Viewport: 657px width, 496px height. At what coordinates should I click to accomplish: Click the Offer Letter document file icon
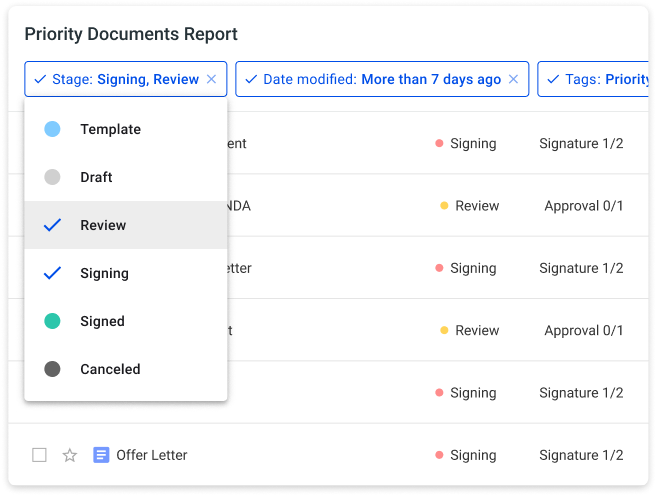[x=101, y=455]
